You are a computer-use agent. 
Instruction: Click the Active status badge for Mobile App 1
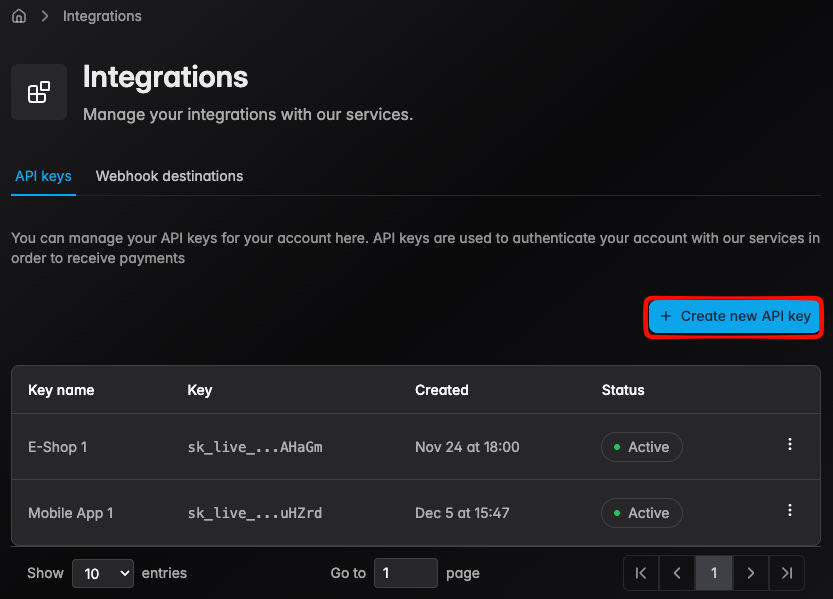641,513
